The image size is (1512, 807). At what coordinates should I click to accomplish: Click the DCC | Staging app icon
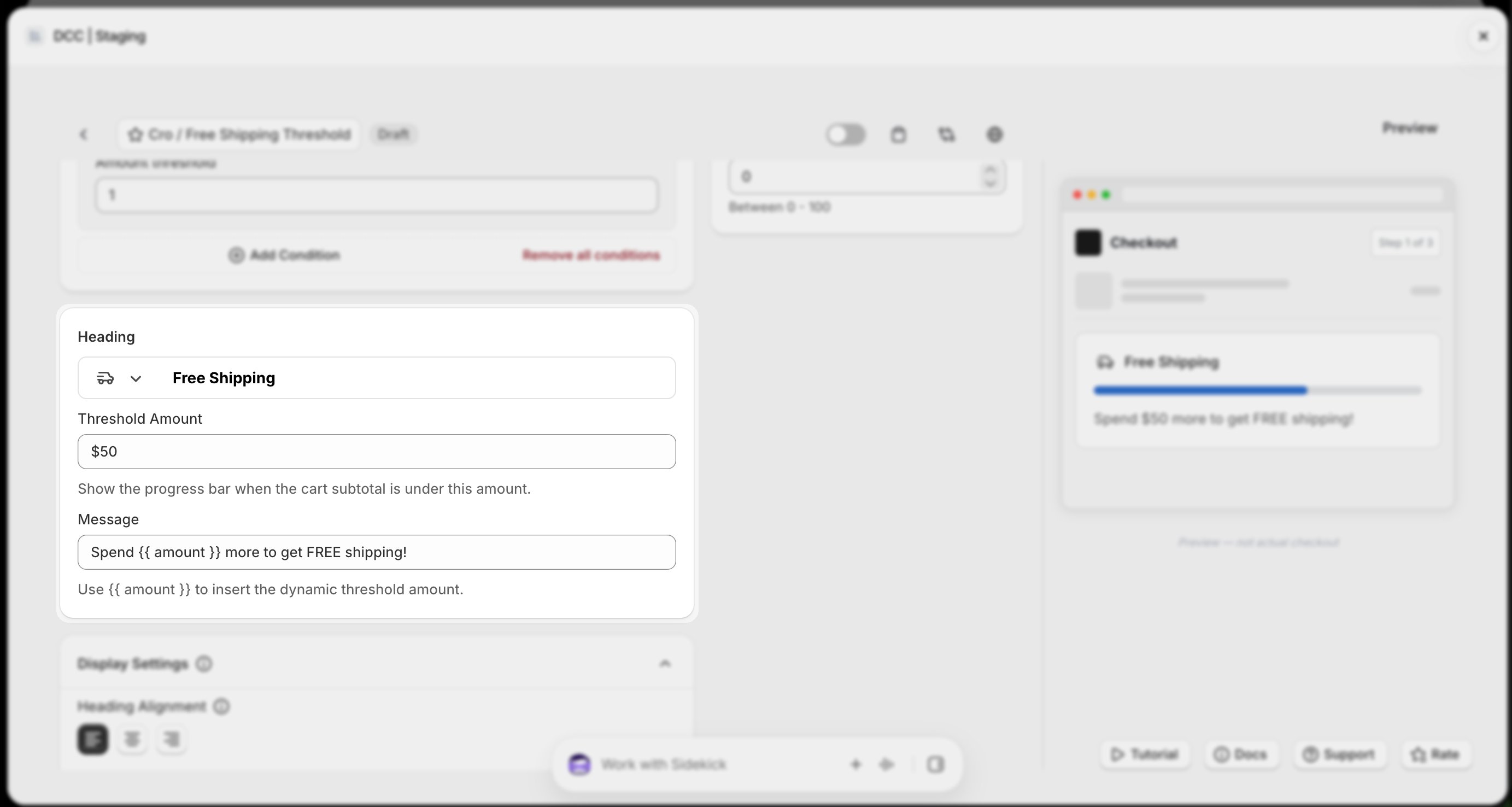coord(35,37)
